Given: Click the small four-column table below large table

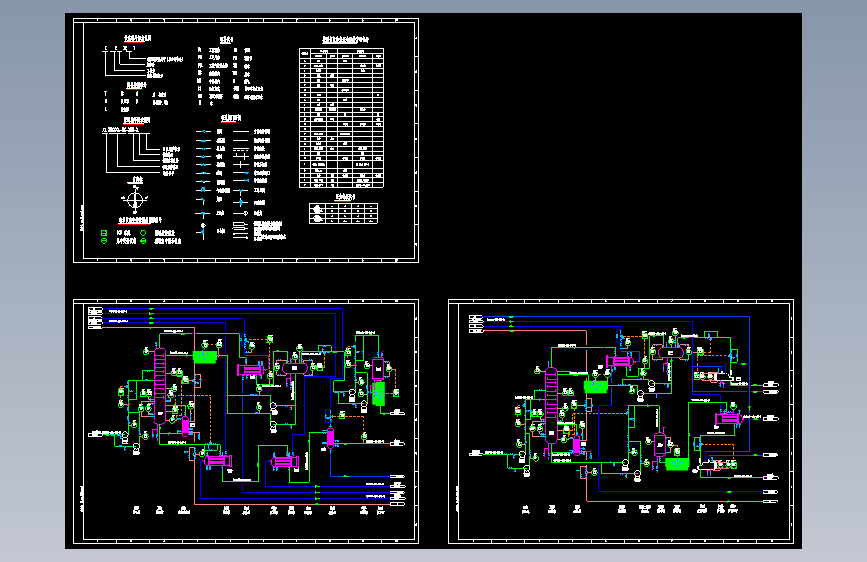Looking at the screenshot, I should click(343, 213).
